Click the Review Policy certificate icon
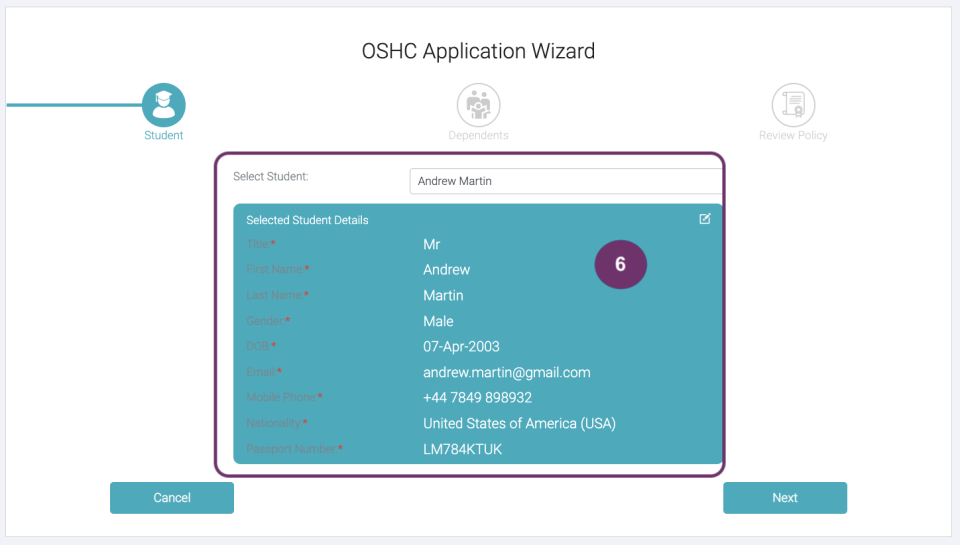Screen dimensions: 960x545 tap(793, 104)
